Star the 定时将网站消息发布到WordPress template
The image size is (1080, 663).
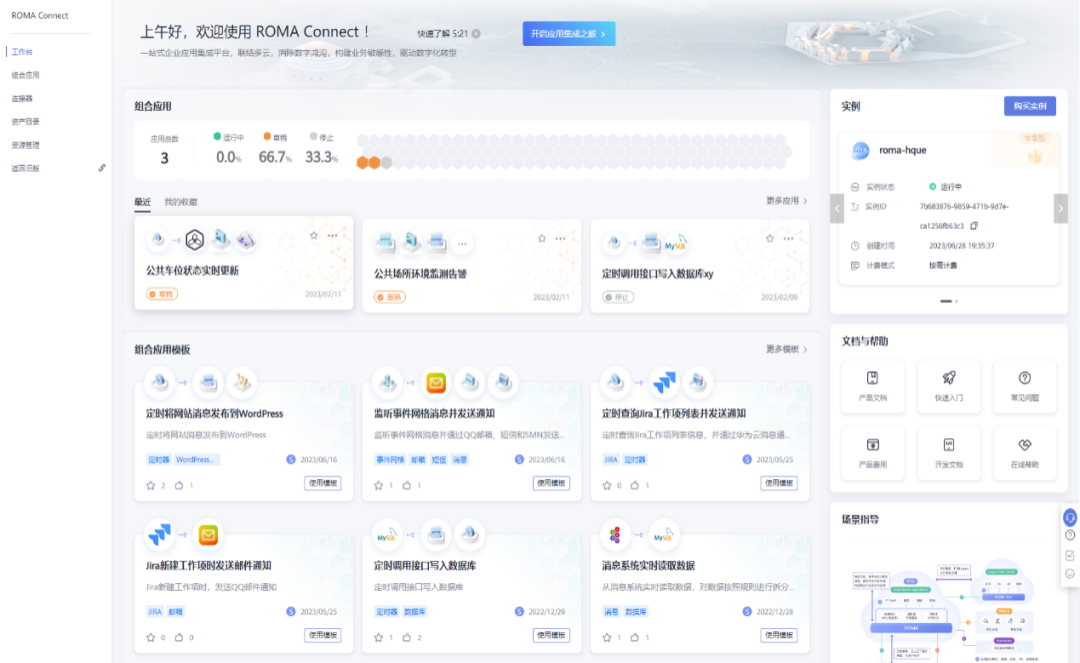coord(151,485)
